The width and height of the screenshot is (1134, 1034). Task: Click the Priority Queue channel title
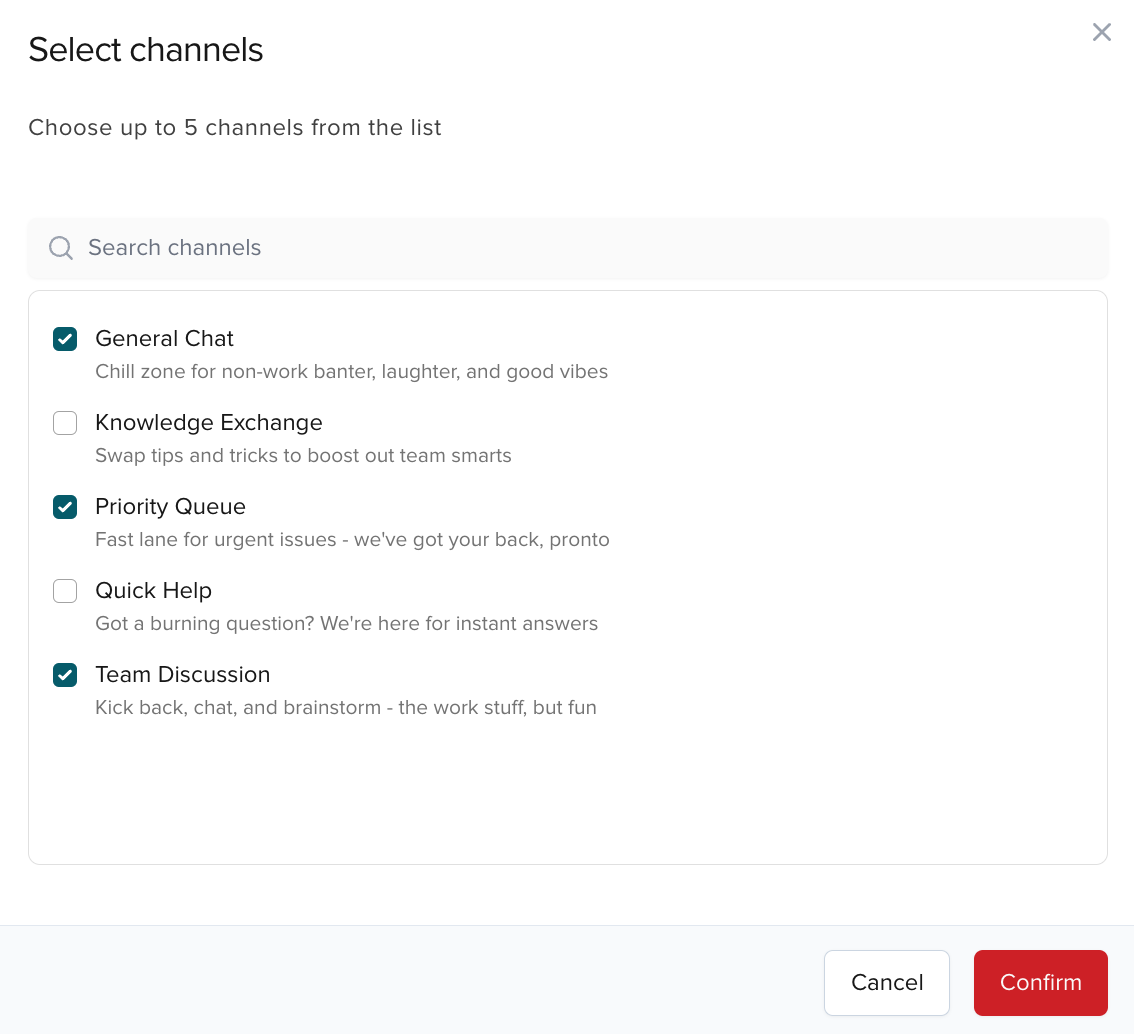(170, 507)
